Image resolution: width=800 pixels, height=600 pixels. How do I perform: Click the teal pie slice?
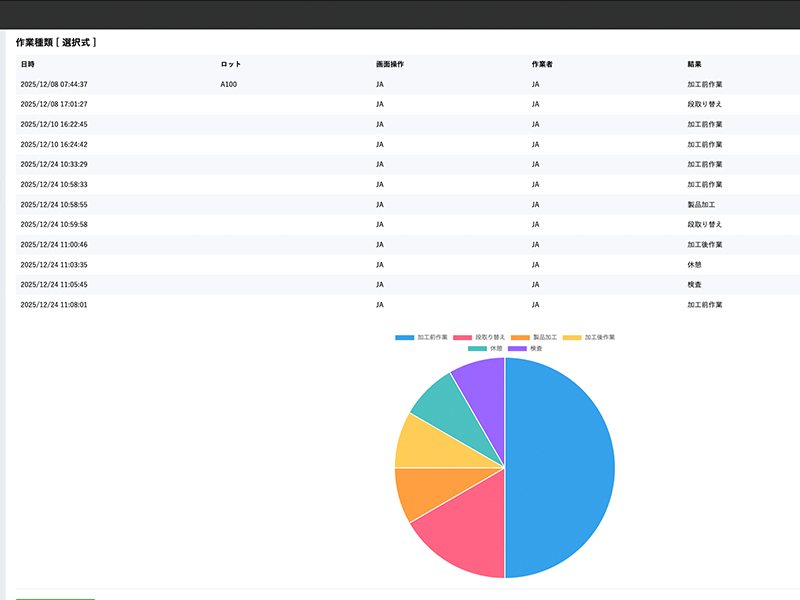coord(442,401)
